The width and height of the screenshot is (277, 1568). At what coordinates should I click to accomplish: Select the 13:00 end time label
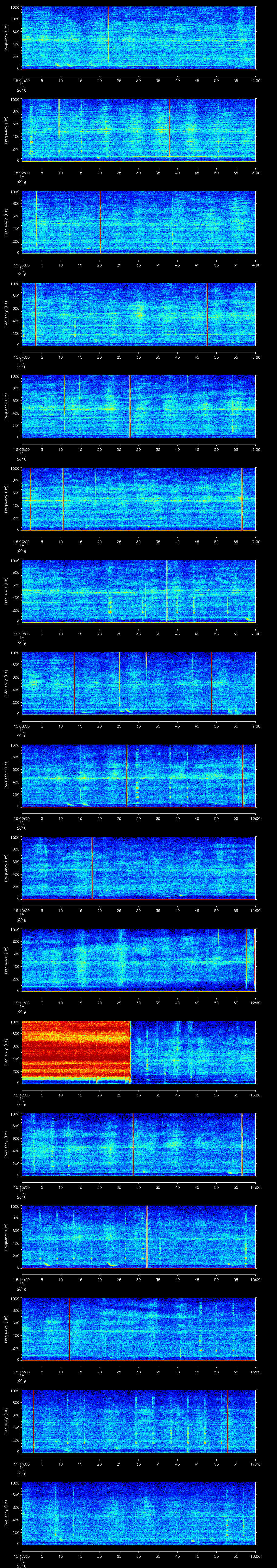(255, 1095)
